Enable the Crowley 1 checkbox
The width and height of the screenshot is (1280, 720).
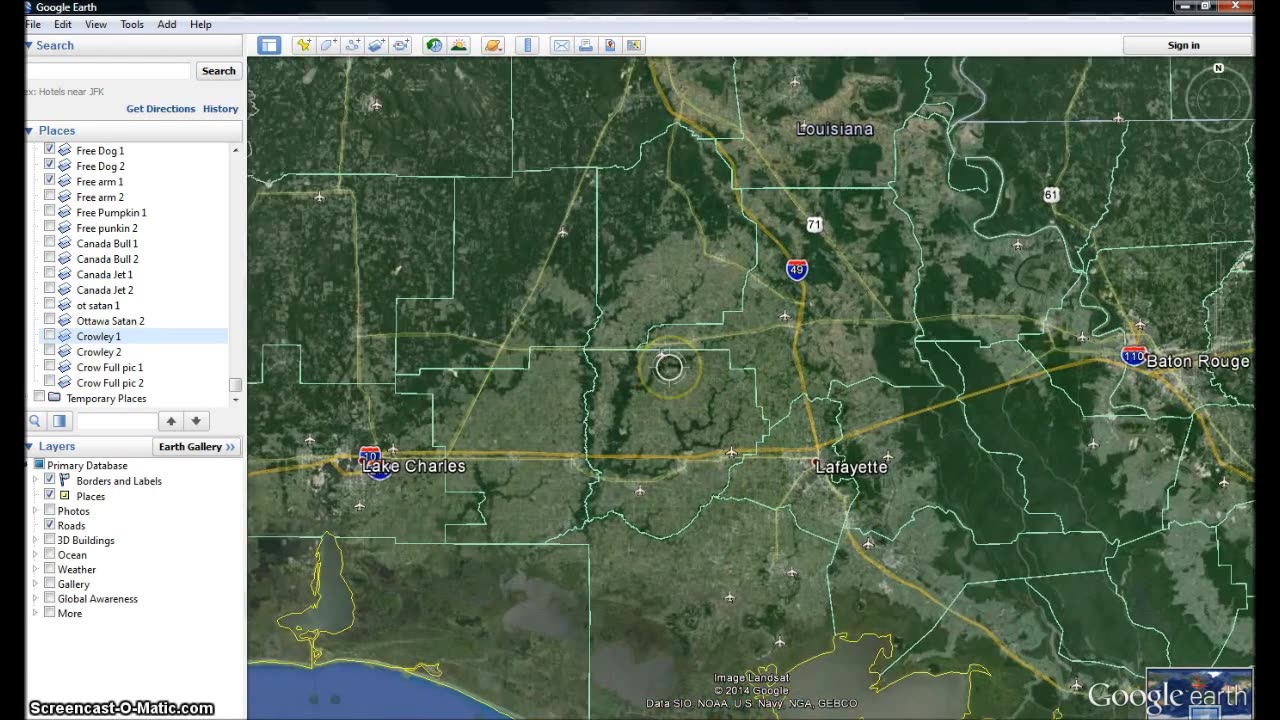pyautogui.click(x=50, y=335)
